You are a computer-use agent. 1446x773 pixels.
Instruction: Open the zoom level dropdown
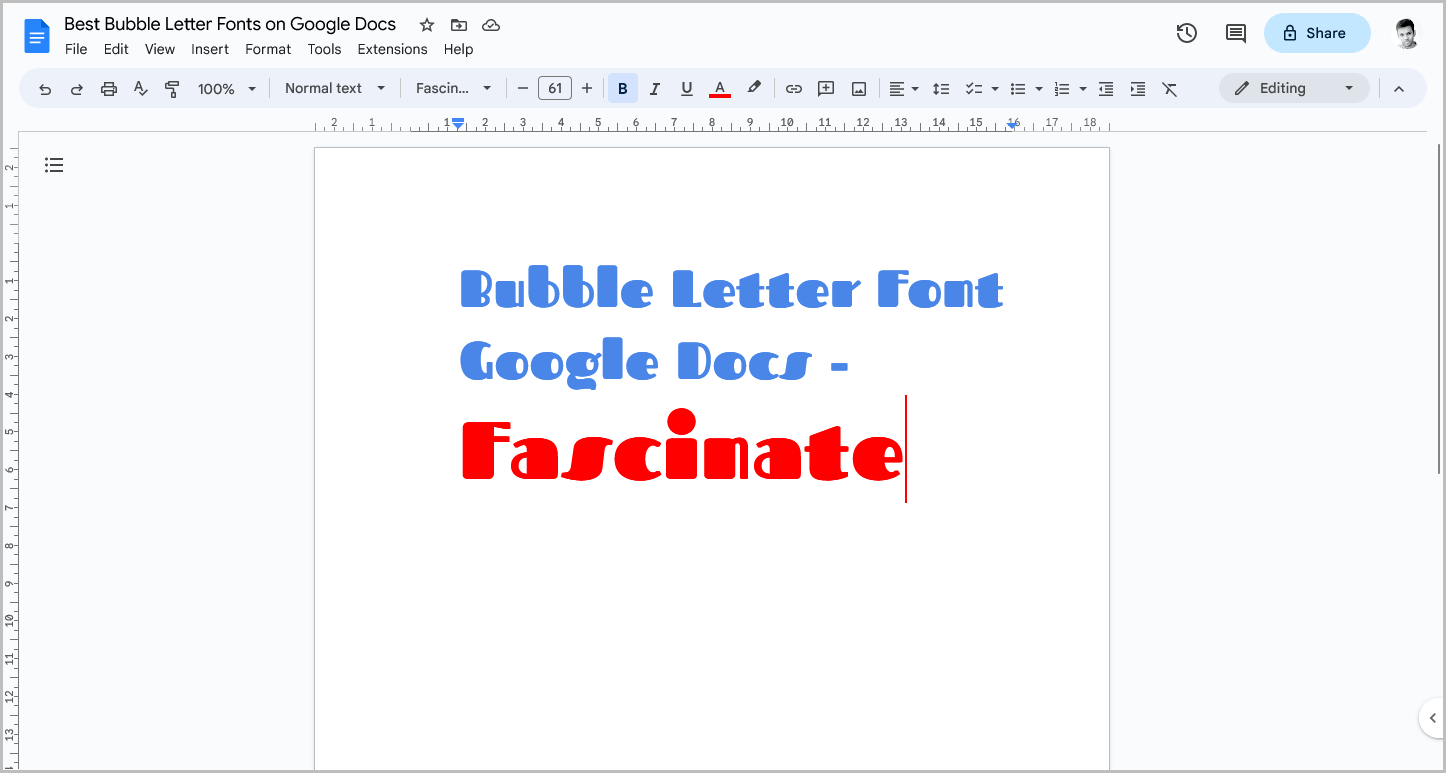(x=226, y=88)
